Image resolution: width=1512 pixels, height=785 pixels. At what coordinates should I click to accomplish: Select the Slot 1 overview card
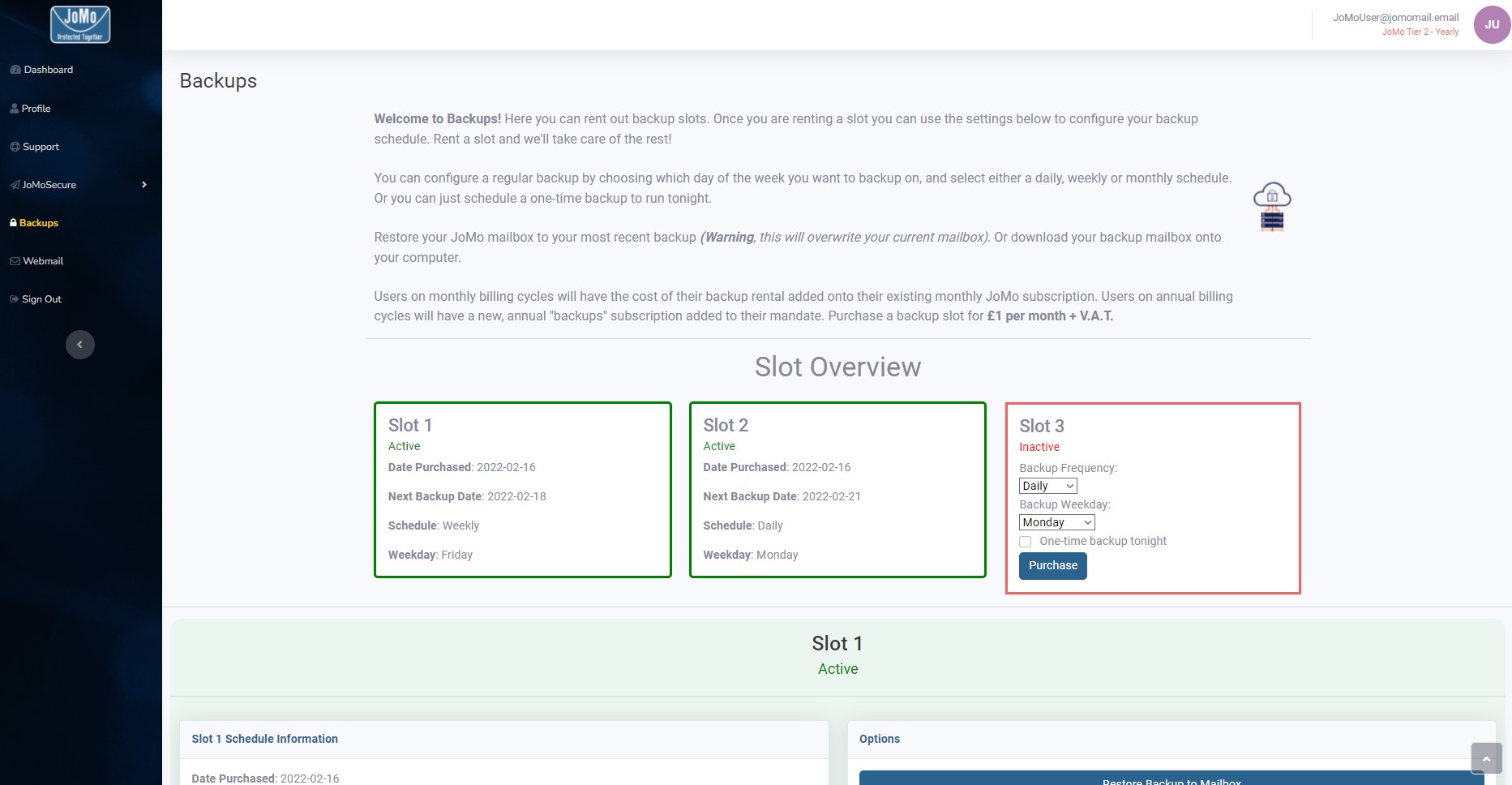click(523, 490)
